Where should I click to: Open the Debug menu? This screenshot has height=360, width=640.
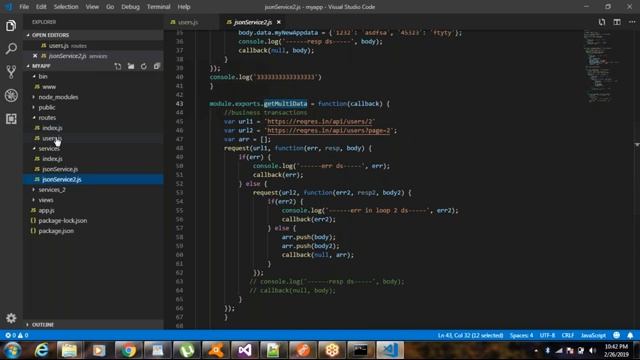tap(130, 7)
